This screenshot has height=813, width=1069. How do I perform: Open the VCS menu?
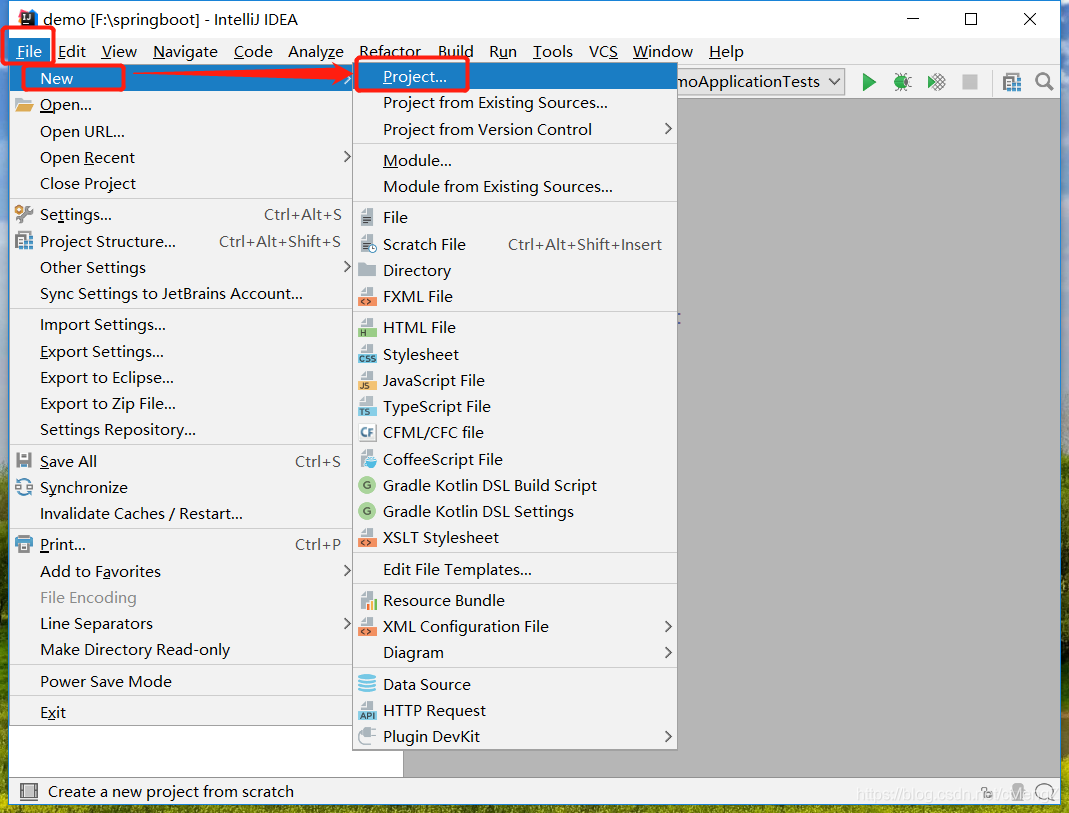click(x=603, y=52)
